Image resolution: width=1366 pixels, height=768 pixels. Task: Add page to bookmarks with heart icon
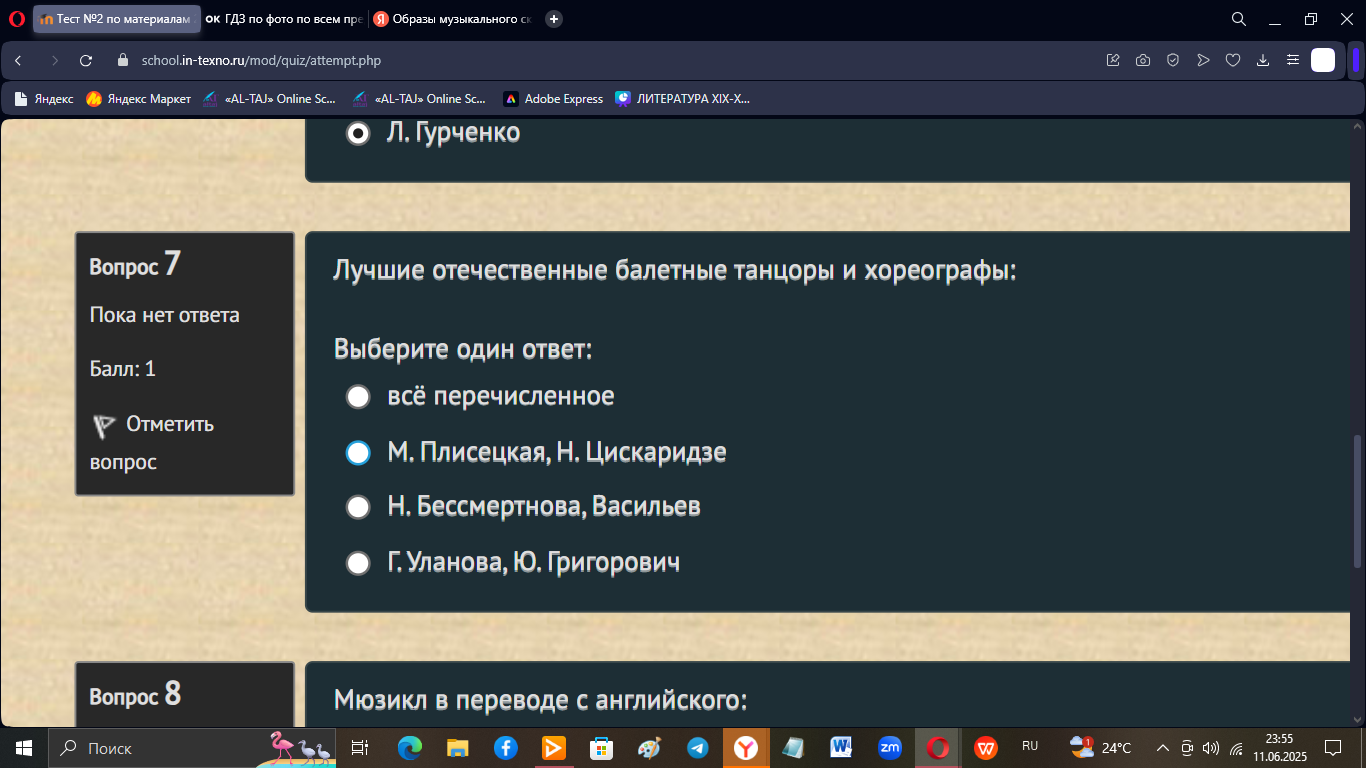1233,60
